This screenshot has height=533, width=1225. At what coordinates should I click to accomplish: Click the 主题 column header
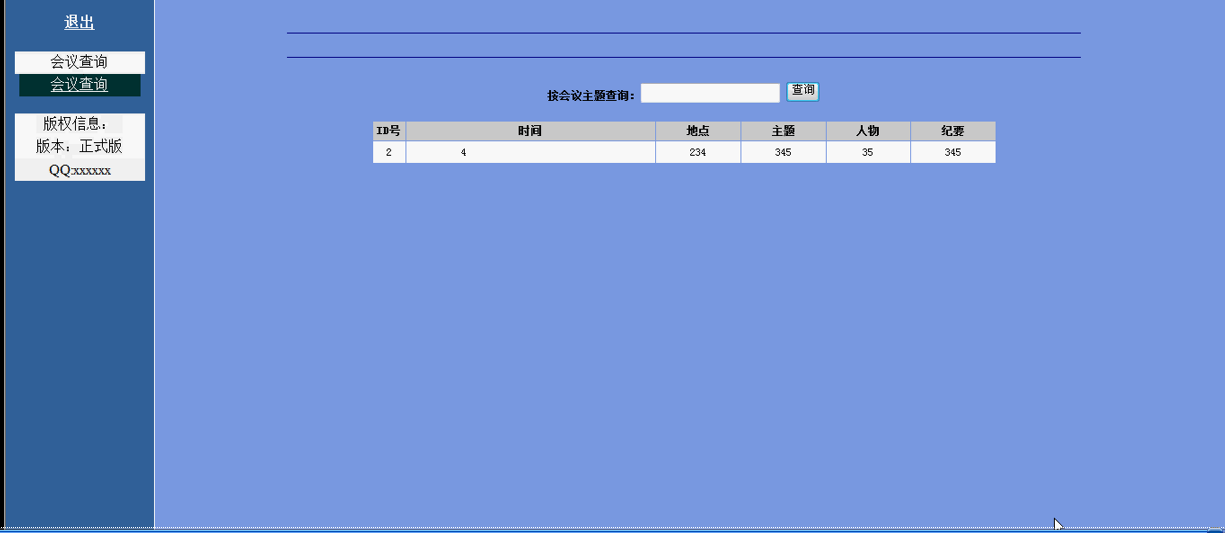783,131
